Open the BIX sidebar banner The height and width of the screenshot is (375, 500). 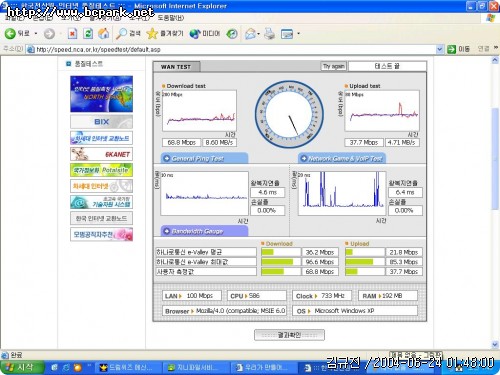[x=101, y=122]
